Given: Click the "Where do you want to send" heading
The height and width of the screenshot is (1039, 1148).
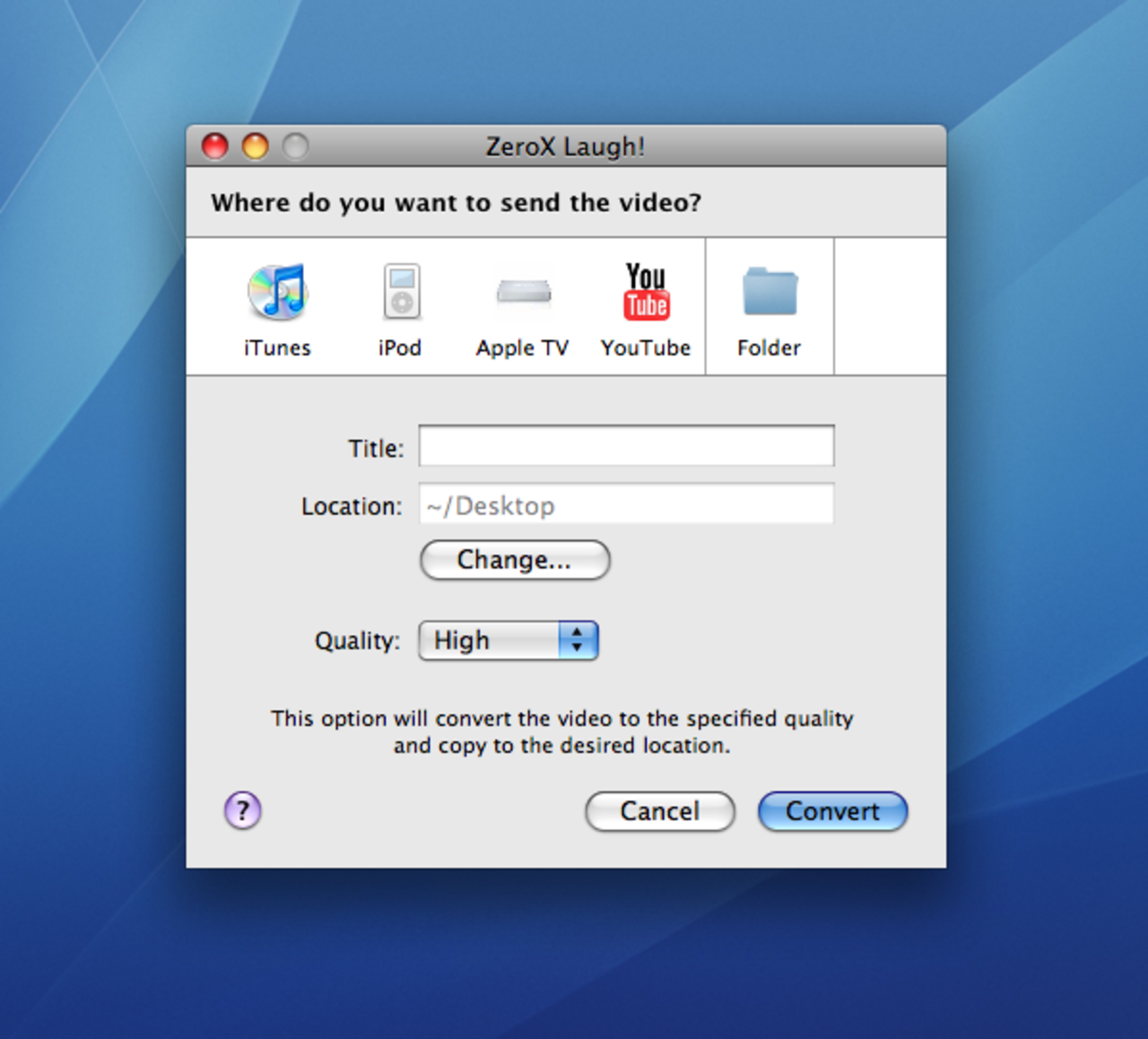Looking at the screenshot, I should click(456, 203).
